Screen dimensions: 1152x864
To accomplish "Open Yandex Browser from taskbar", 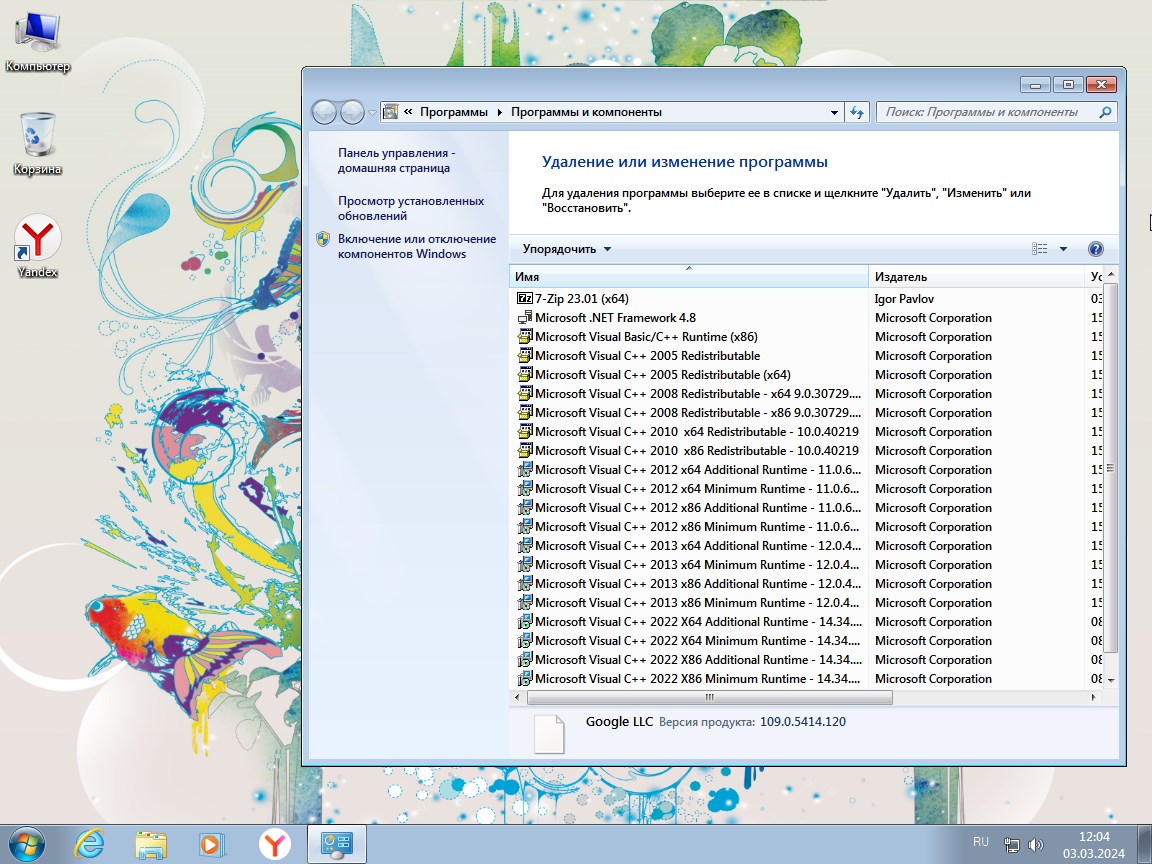I will pyautogui.click(x=274, y=845).
